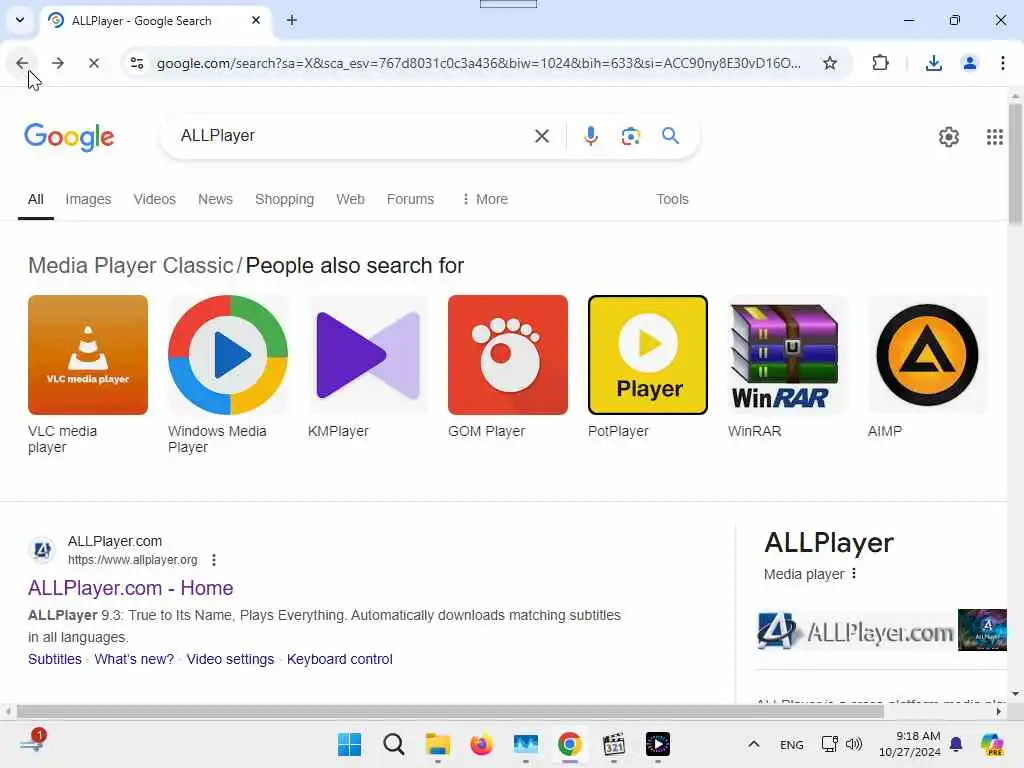Open the Video settings sitelink
The image size is (1024, 768).
click(x=231, y=660)
